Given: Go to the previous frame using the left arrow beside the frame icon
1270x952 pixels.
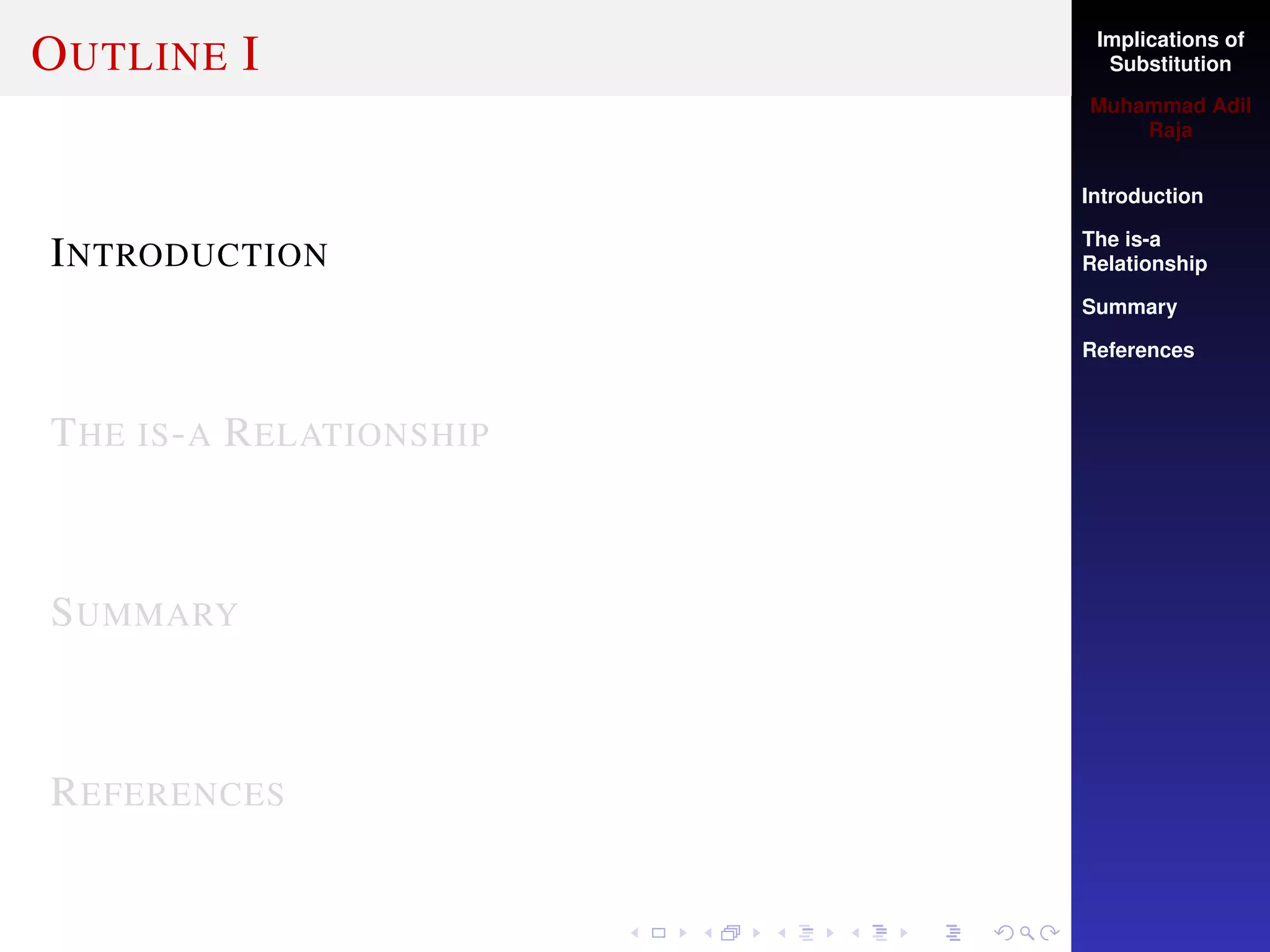Looking at the screenshot, I should tap(708, 933).
